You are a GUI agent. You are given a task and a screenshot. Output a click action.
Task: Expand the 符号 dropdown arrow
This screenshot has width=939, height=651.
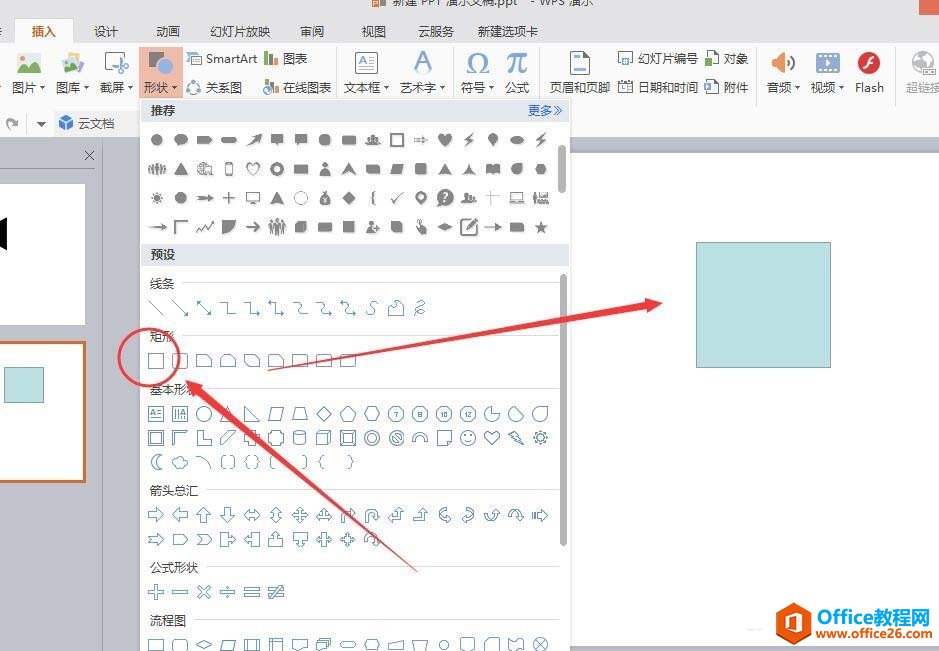click(x=491, y=88)
